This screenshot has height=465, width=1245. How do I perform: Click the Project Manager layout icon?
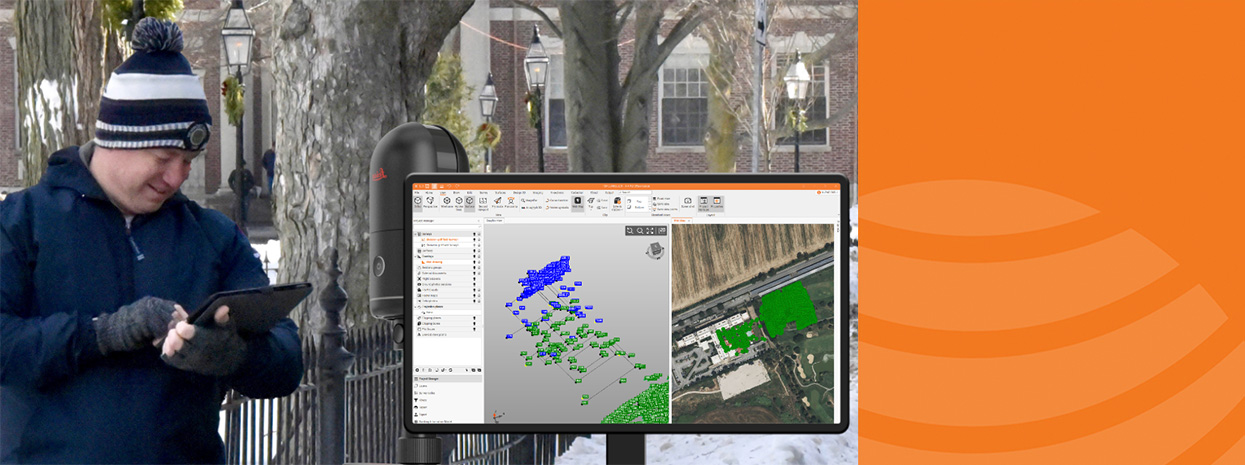704,203
